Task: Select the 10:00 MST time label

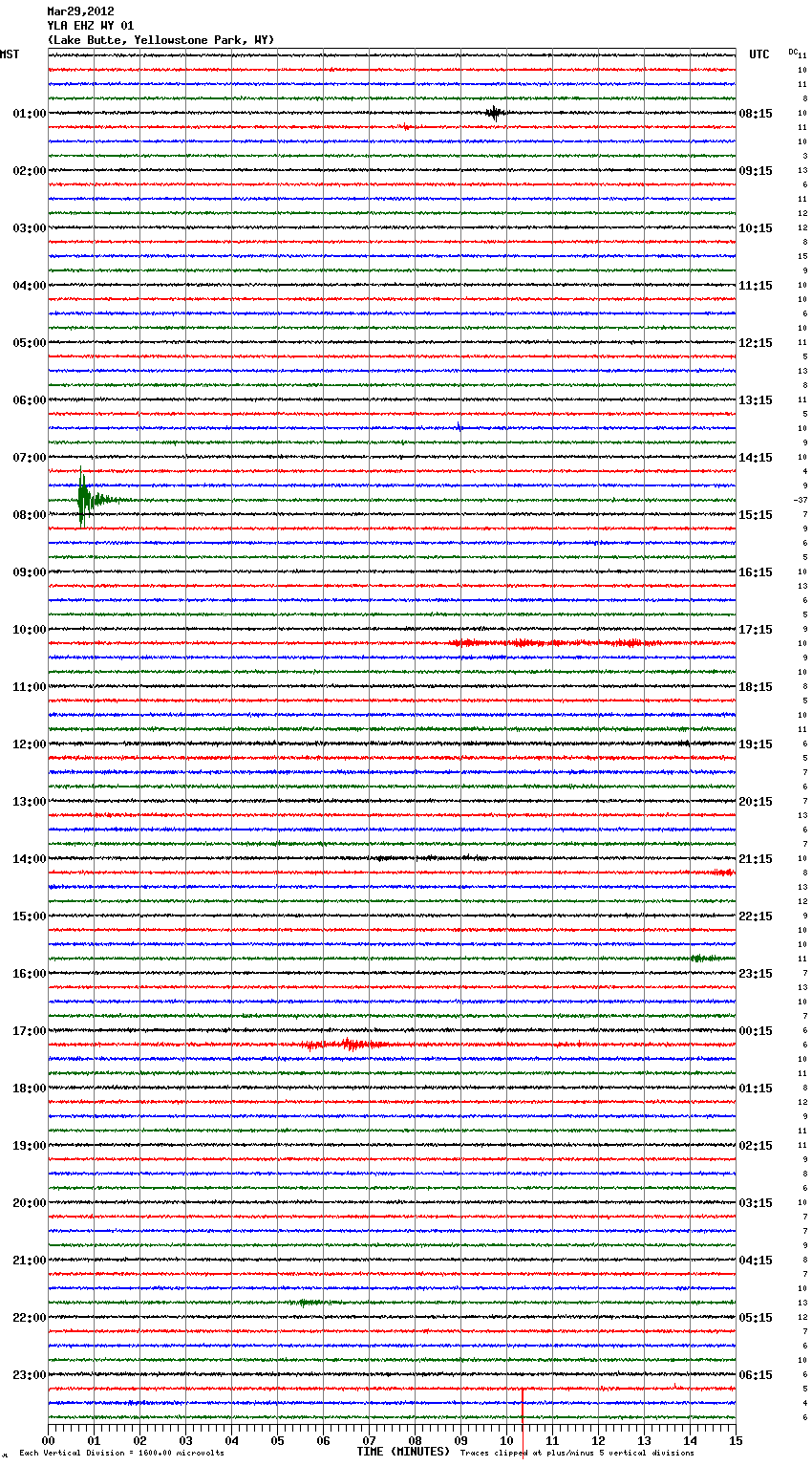Action: point(30,630)
